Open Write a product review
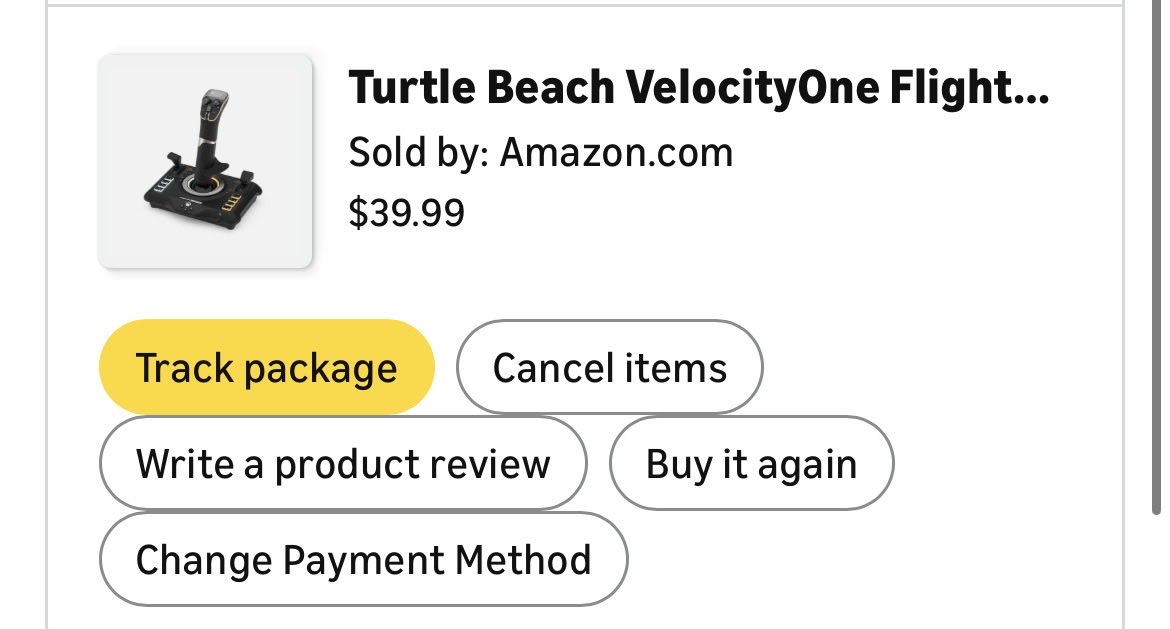 [343, 463]
